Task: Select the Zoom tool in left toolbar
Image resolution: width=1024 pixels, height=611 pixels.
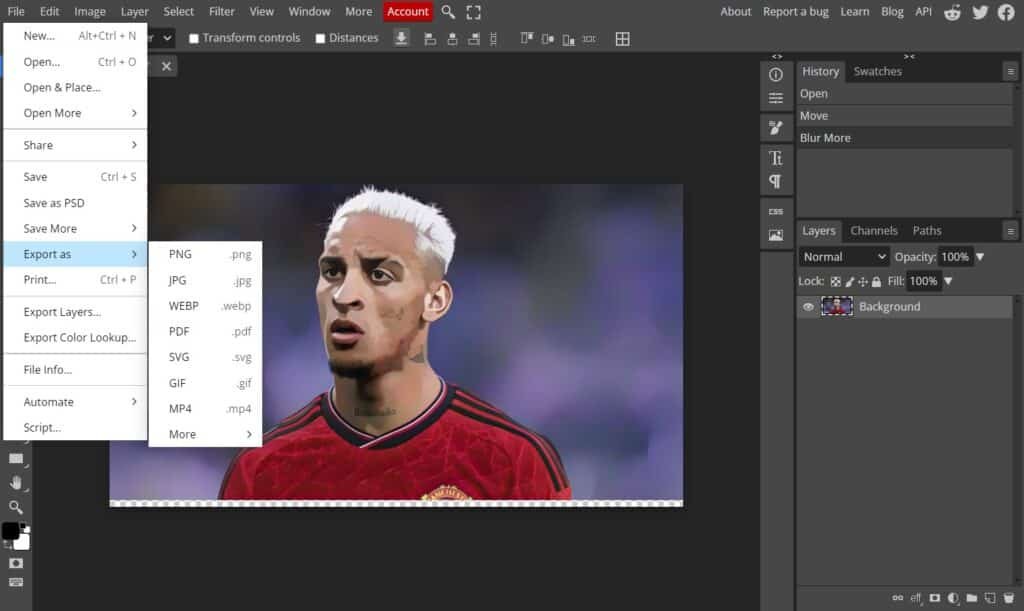Action: pos(15,507)
